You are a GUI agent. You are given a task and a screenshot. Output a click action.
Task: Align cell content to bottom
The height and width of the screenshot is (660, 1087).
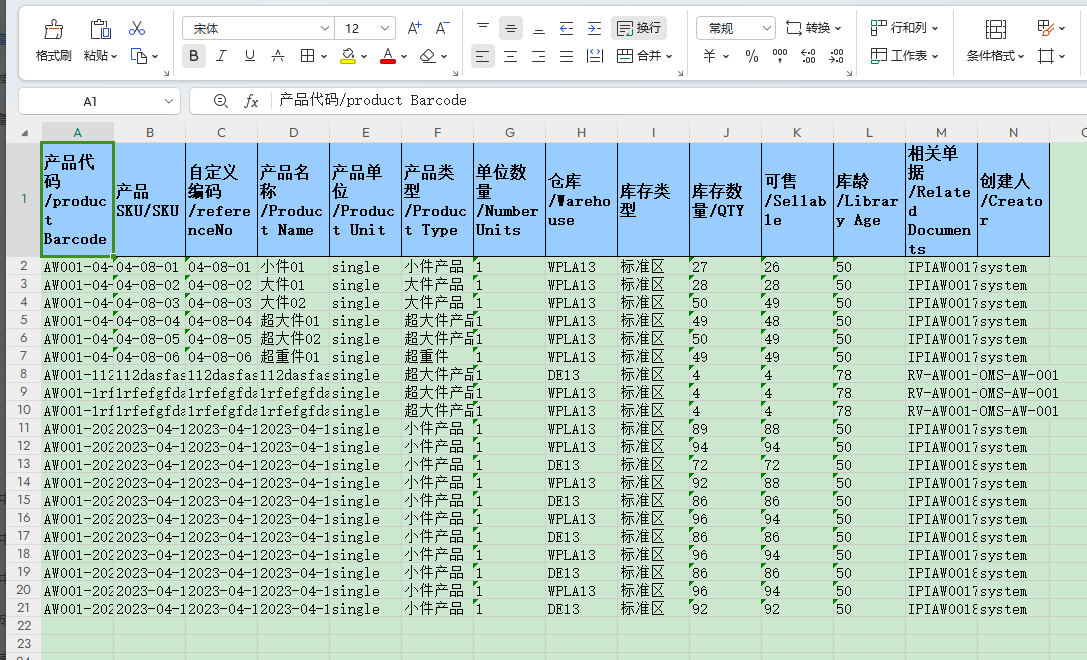(x=539, y=28)
